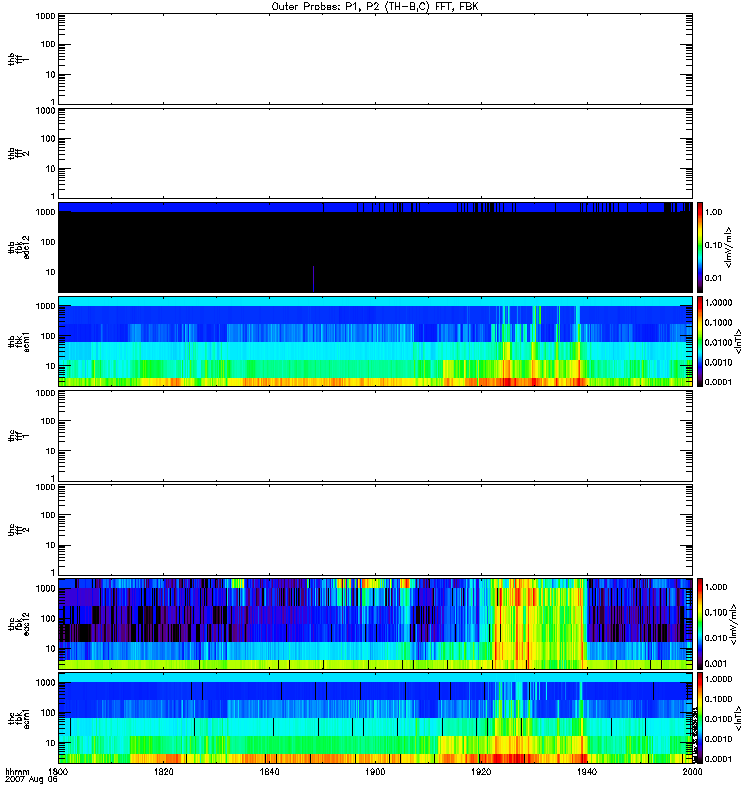Click the 'thc fbk scm1' axis label
Viewport: 750px width, 800px height.
(x=18, y=718)
